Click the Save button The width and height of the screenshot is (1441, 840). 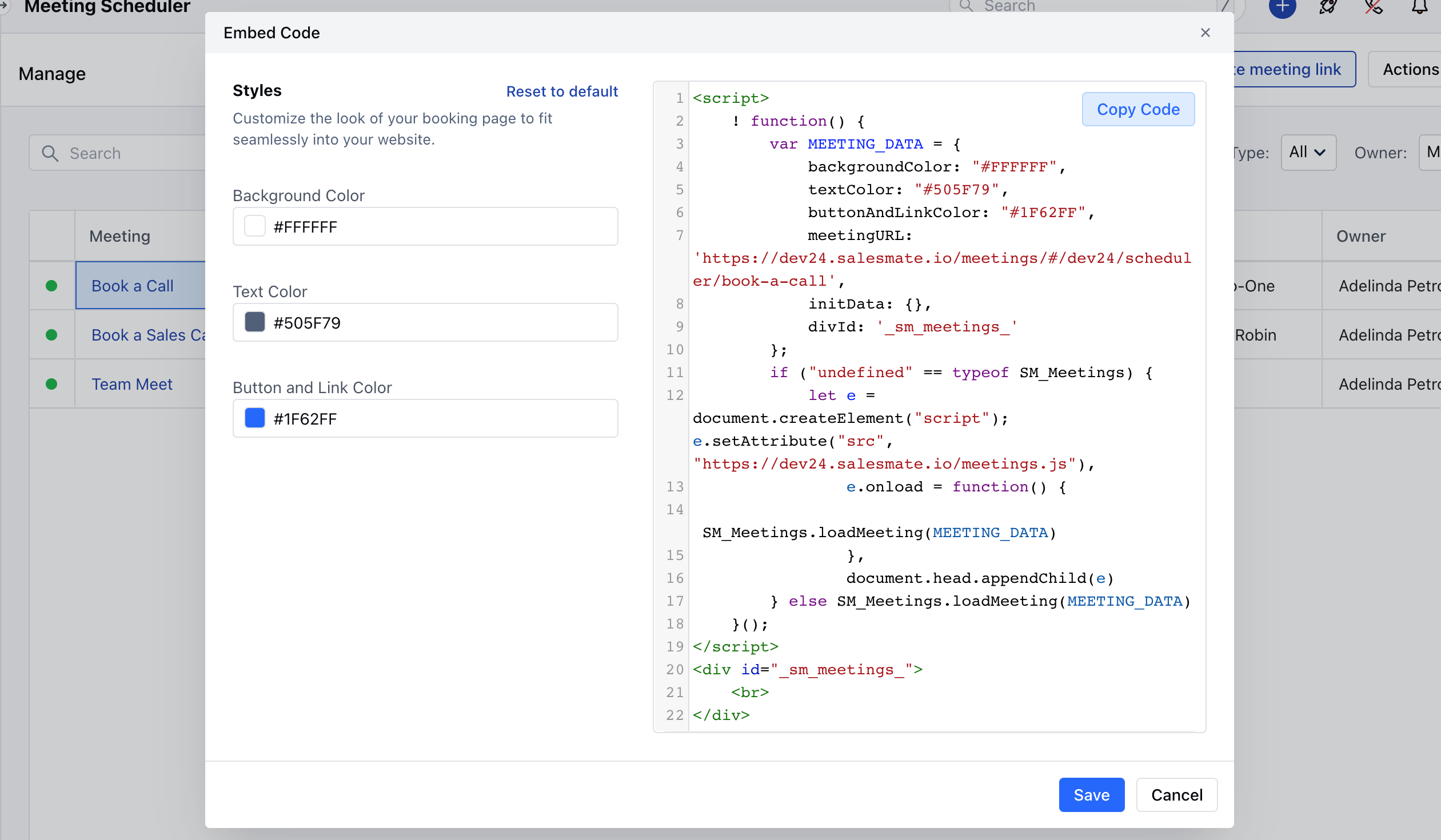[1091, 795]
